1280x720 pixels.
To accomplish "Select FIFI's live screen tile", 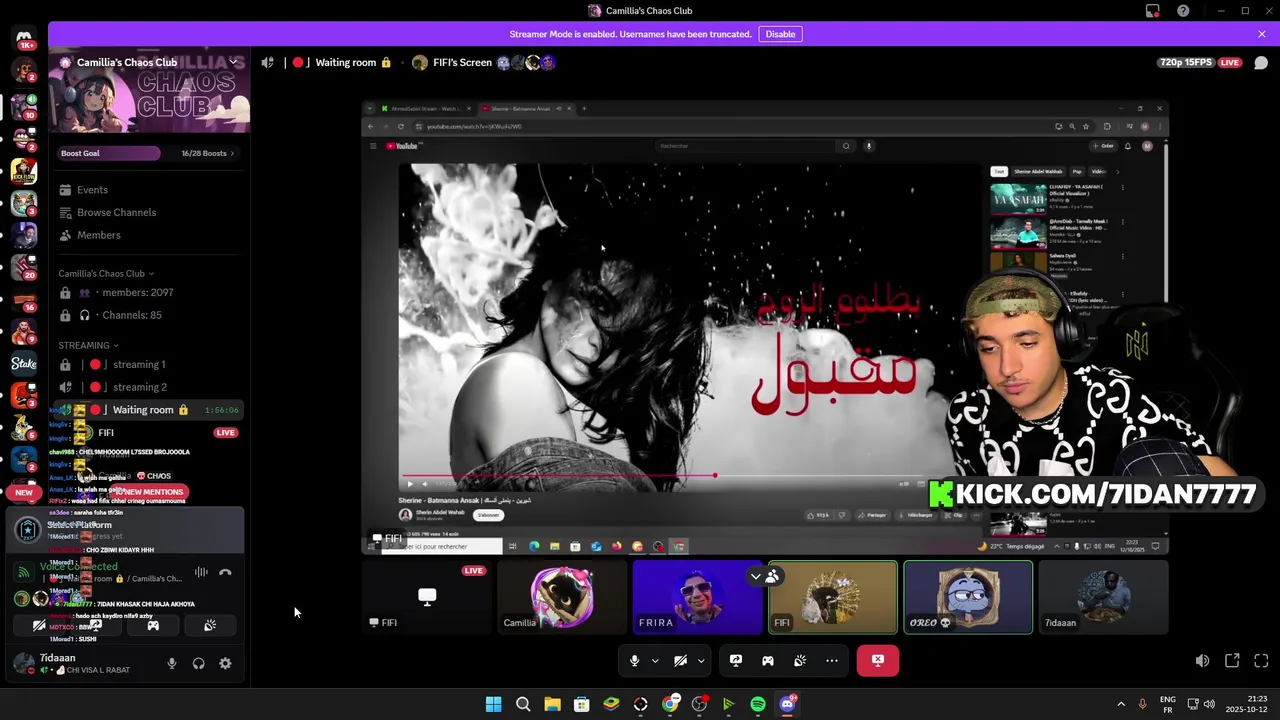I will click(x=427, y=597).
